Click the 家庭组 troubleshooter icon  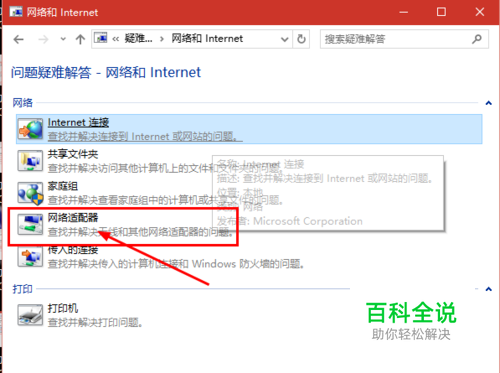coord(30,193)
